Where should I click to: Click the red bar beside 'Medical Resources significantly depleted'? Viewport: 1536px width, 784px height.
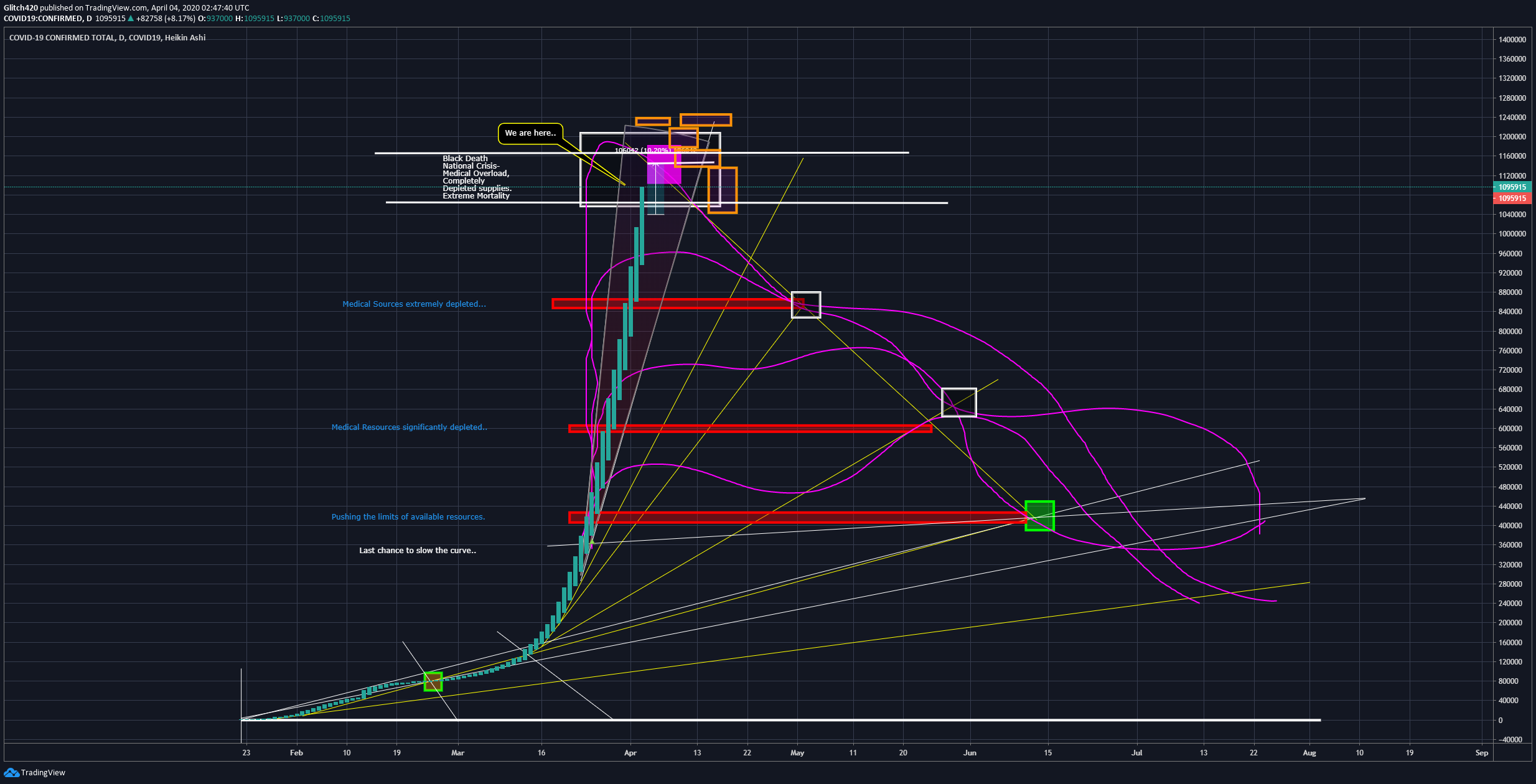pyautogui.click(x=750, y=428)
